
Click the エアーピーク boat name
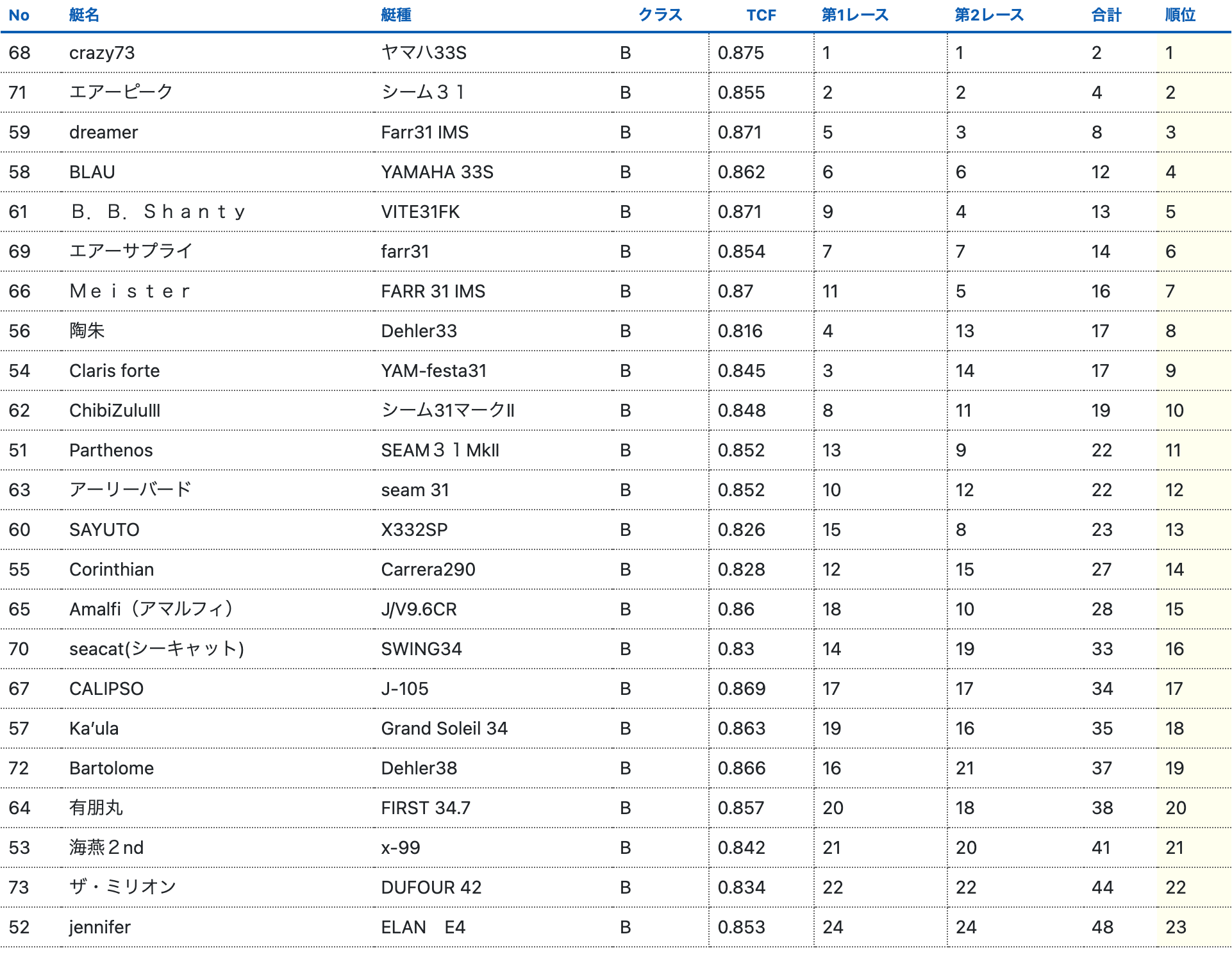(121, 92)
